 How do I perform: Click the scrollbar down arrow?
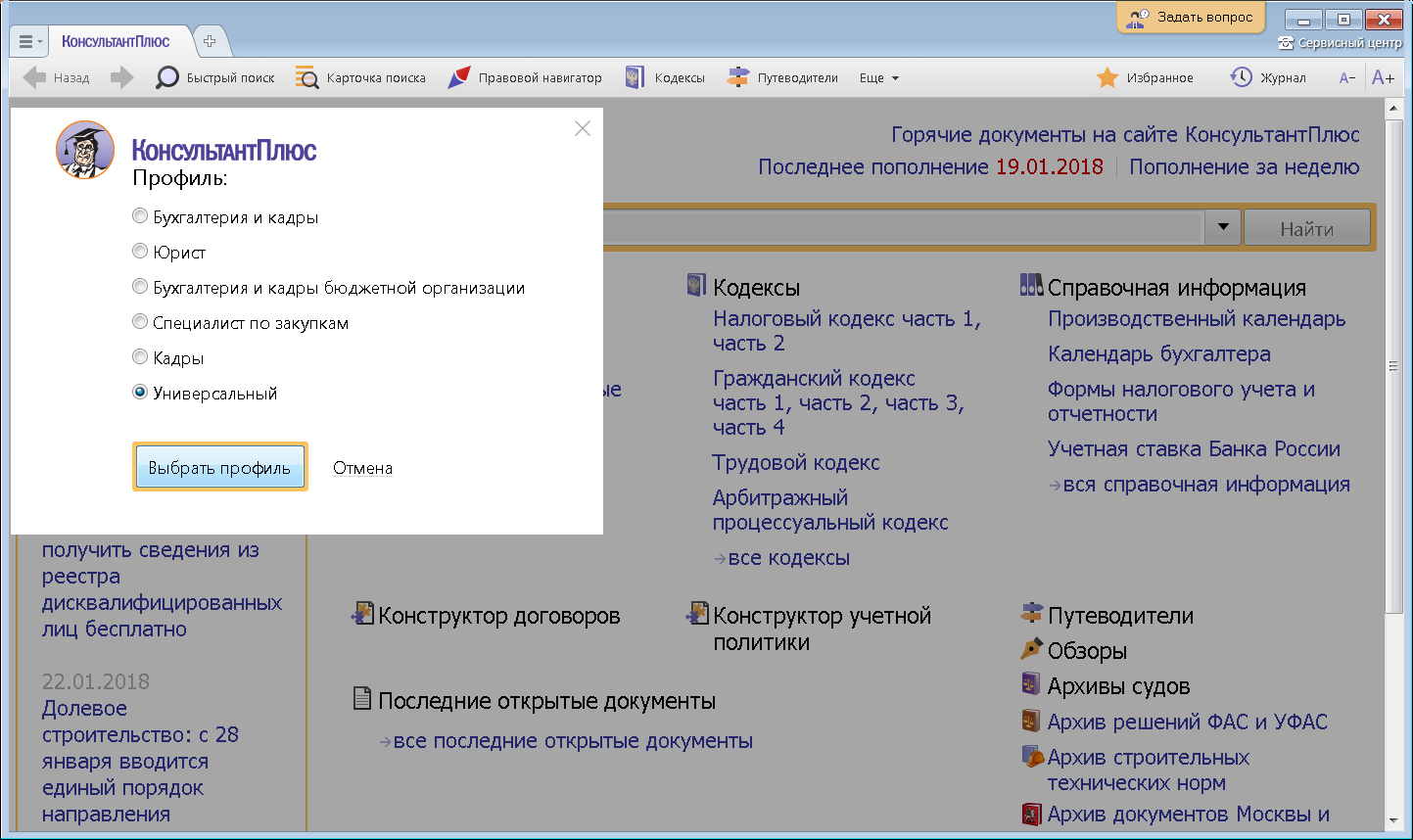tap(1393, 820)
